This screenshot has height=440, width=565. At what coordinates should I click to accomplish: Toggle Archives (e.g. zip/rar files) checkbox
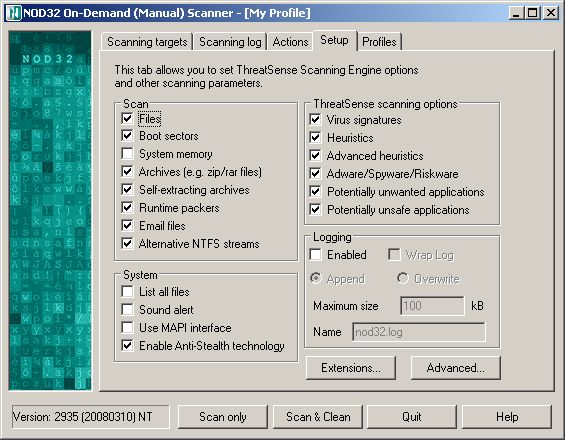(x=127, y=172)
